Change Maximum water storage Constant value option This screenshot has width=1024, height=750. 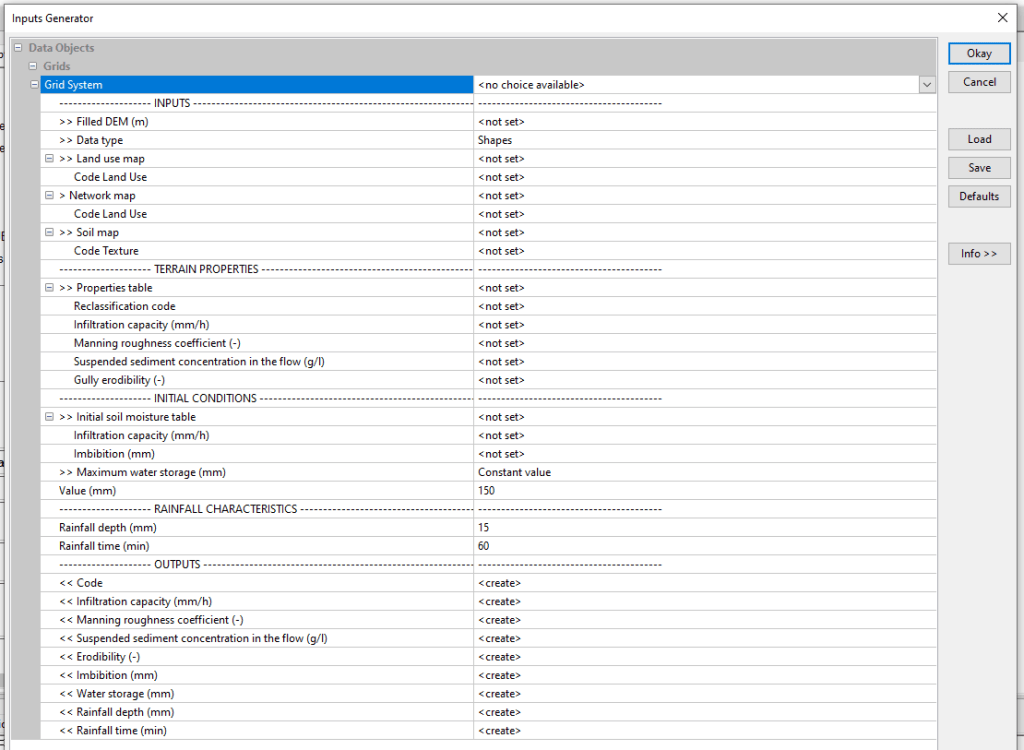705,472
